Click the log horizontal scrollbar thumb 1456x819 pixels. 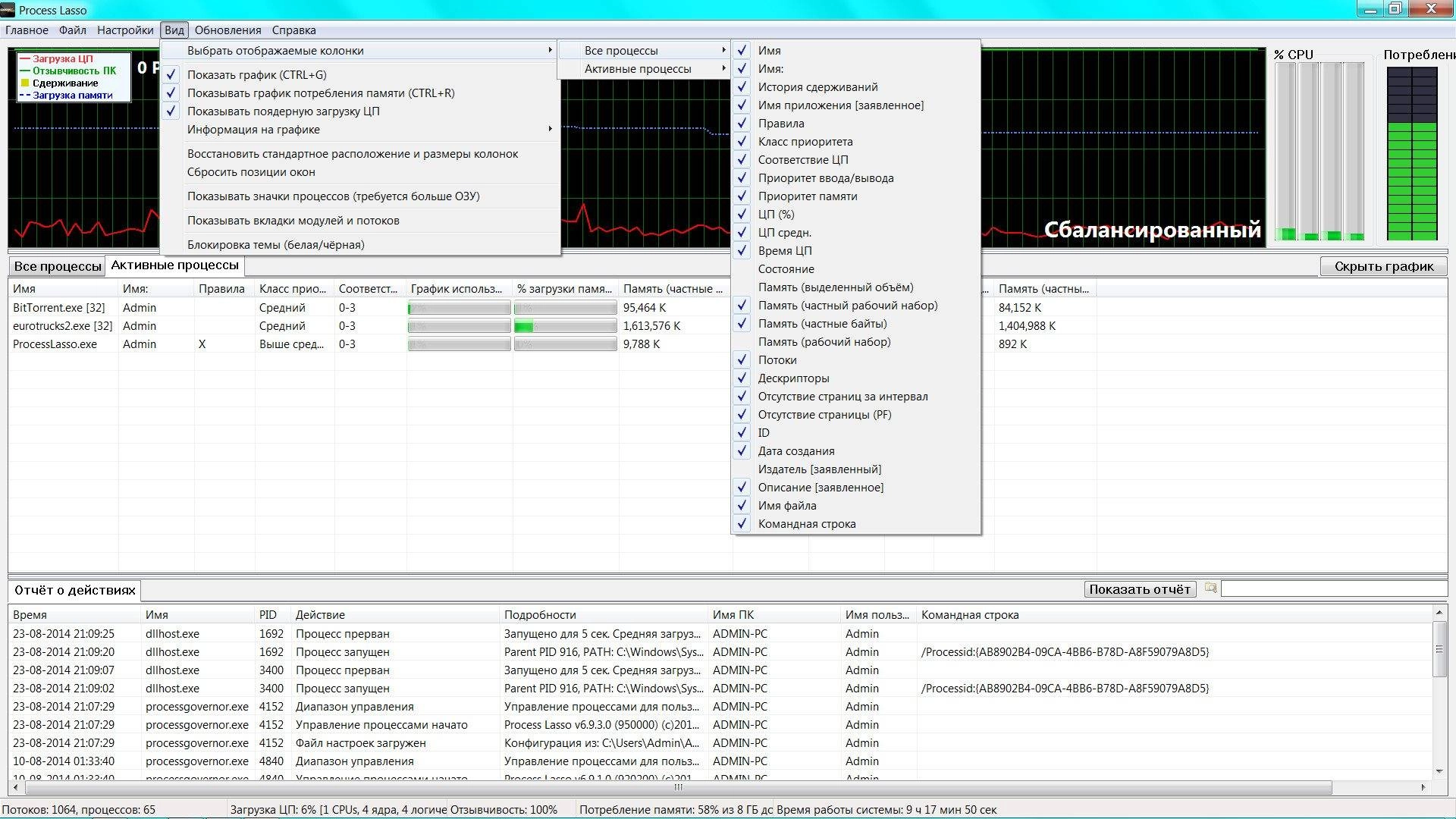point(678,787)
